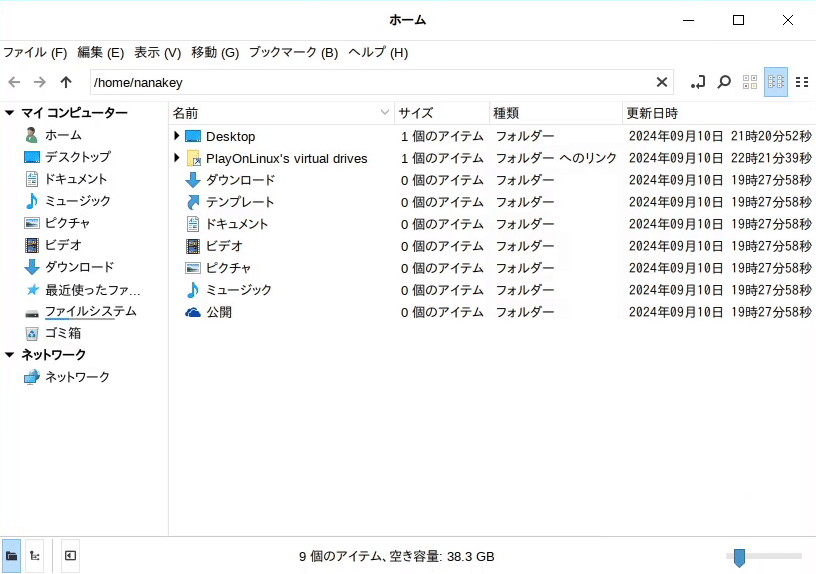Hide the sidebar with bottom-left button
This screenshot has height=574, width=816.
(70, 556)
